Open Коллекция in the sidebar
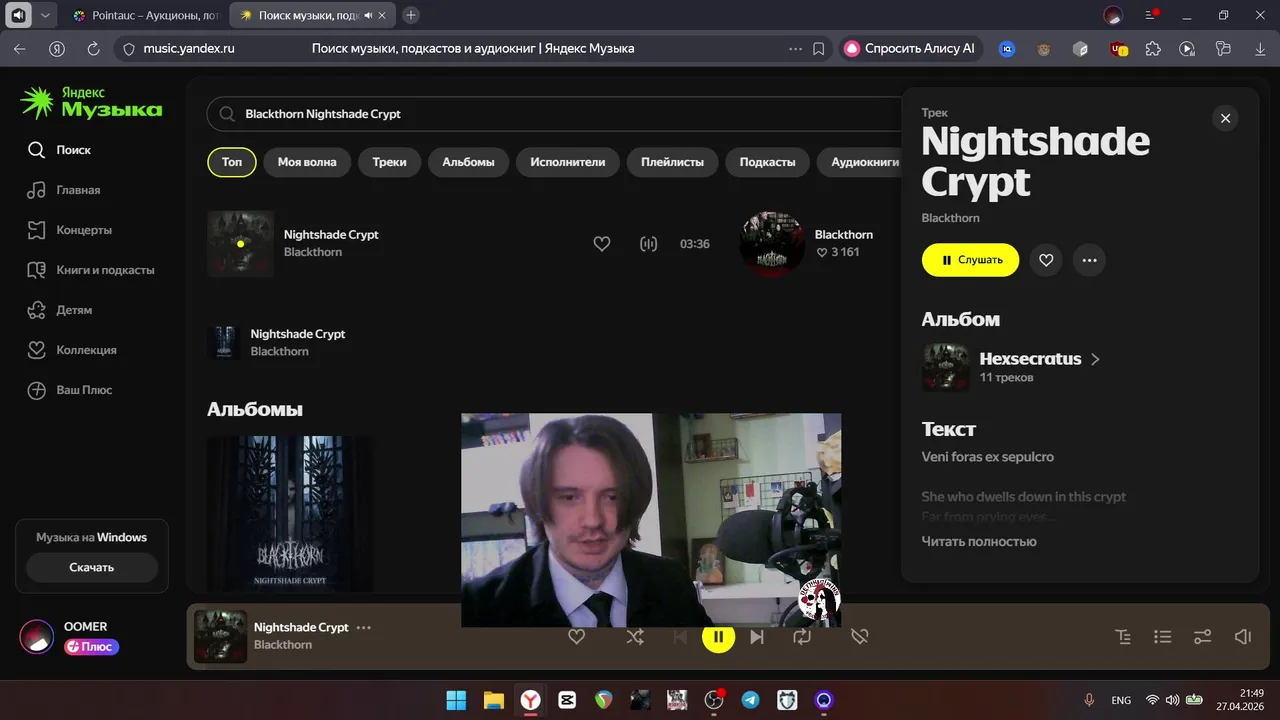The height and width of the screenshot is (720, 1280). tap(72, 350)
